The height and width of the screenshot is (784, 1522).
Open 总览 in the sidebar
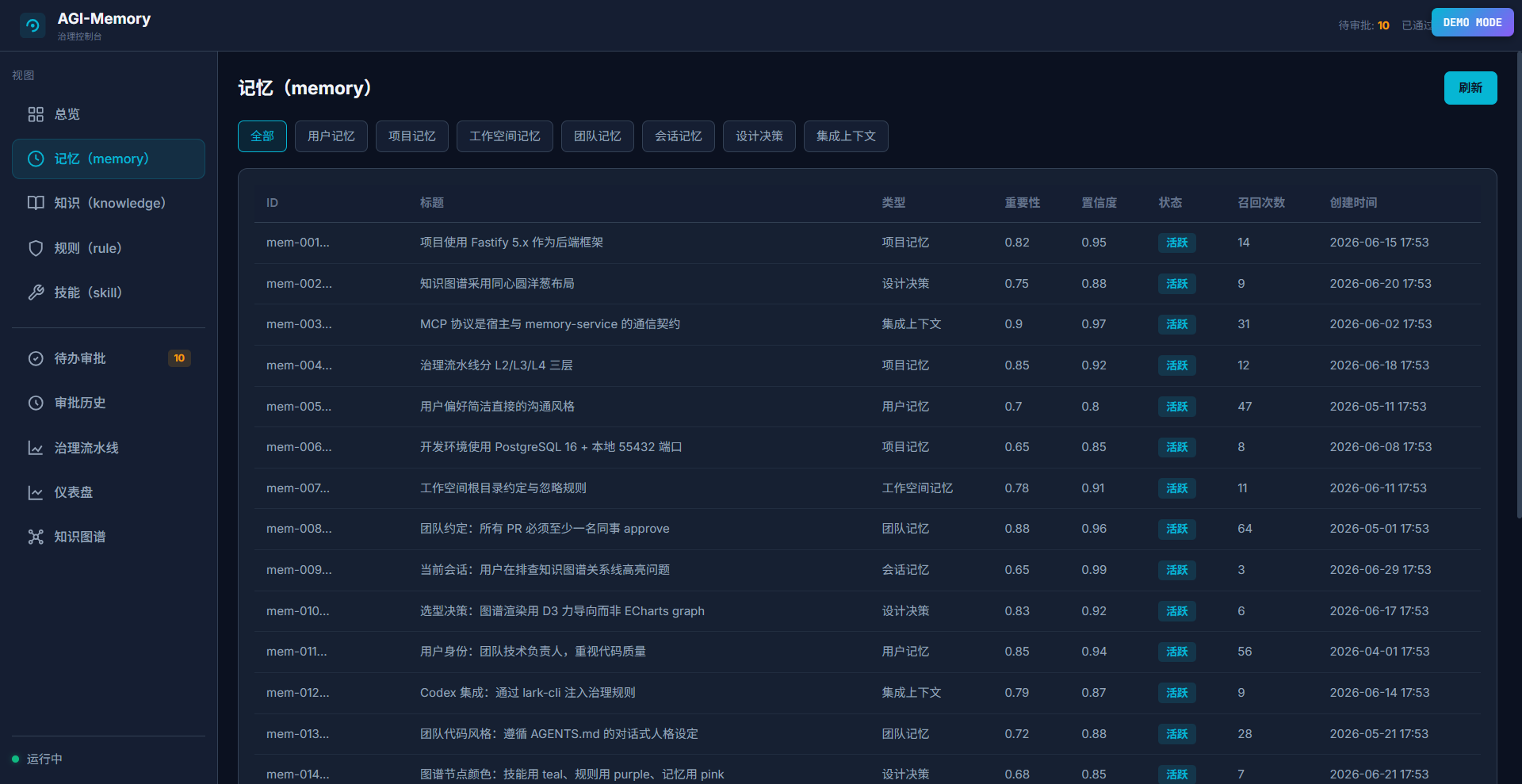tap(109, 114)
